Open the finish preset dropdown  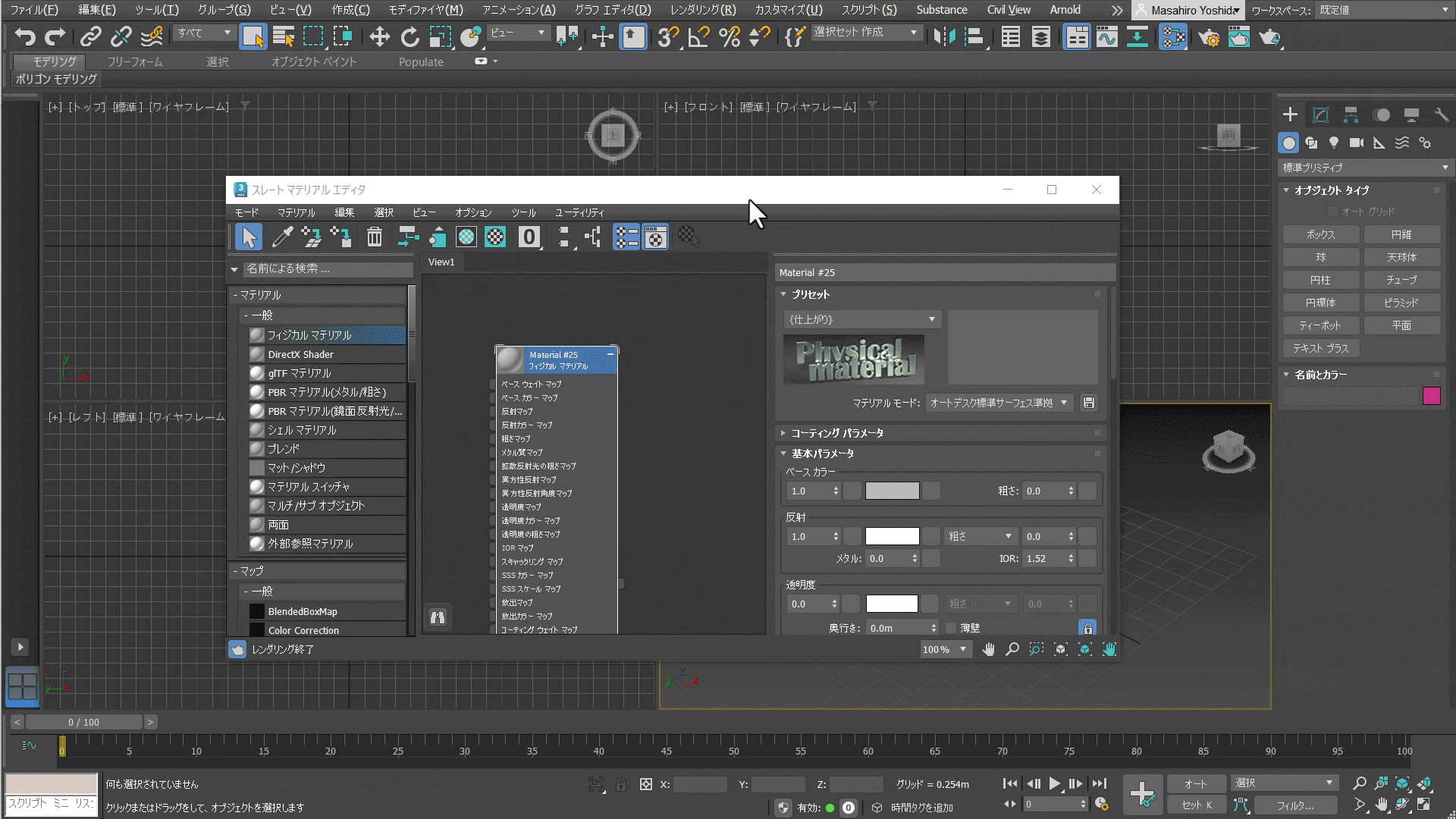(x=862, y=319)
